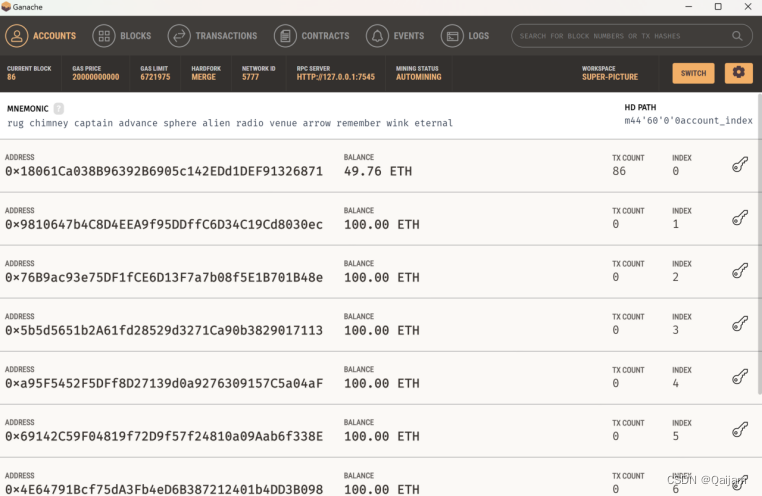The width and height of the screenshot is (762, 496).
Task: Show private key for account index 1
Action: click(740, 218)
